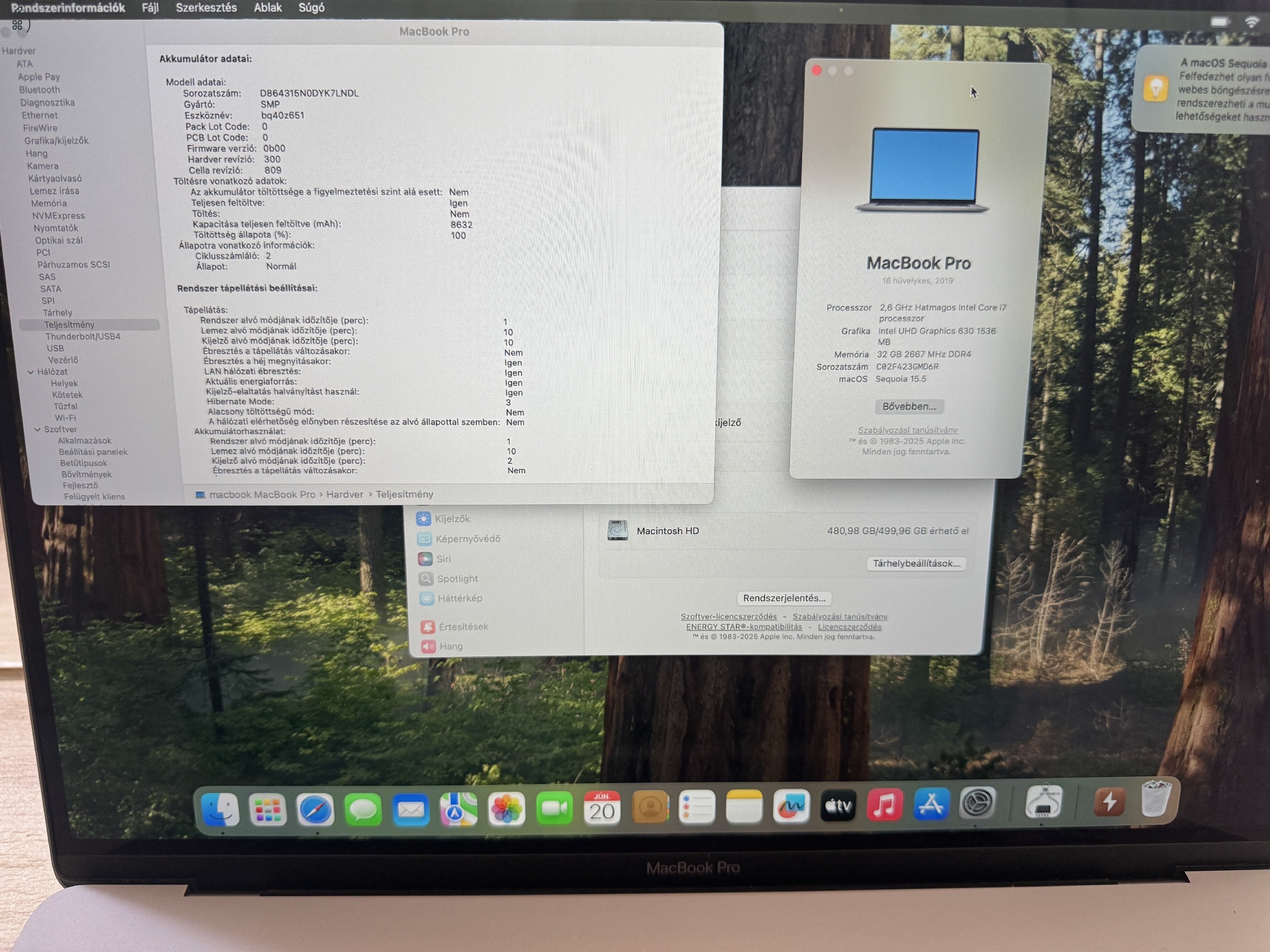Select Wi-Fi under Hálózat
1270x952 pixels.
[66, 418]
